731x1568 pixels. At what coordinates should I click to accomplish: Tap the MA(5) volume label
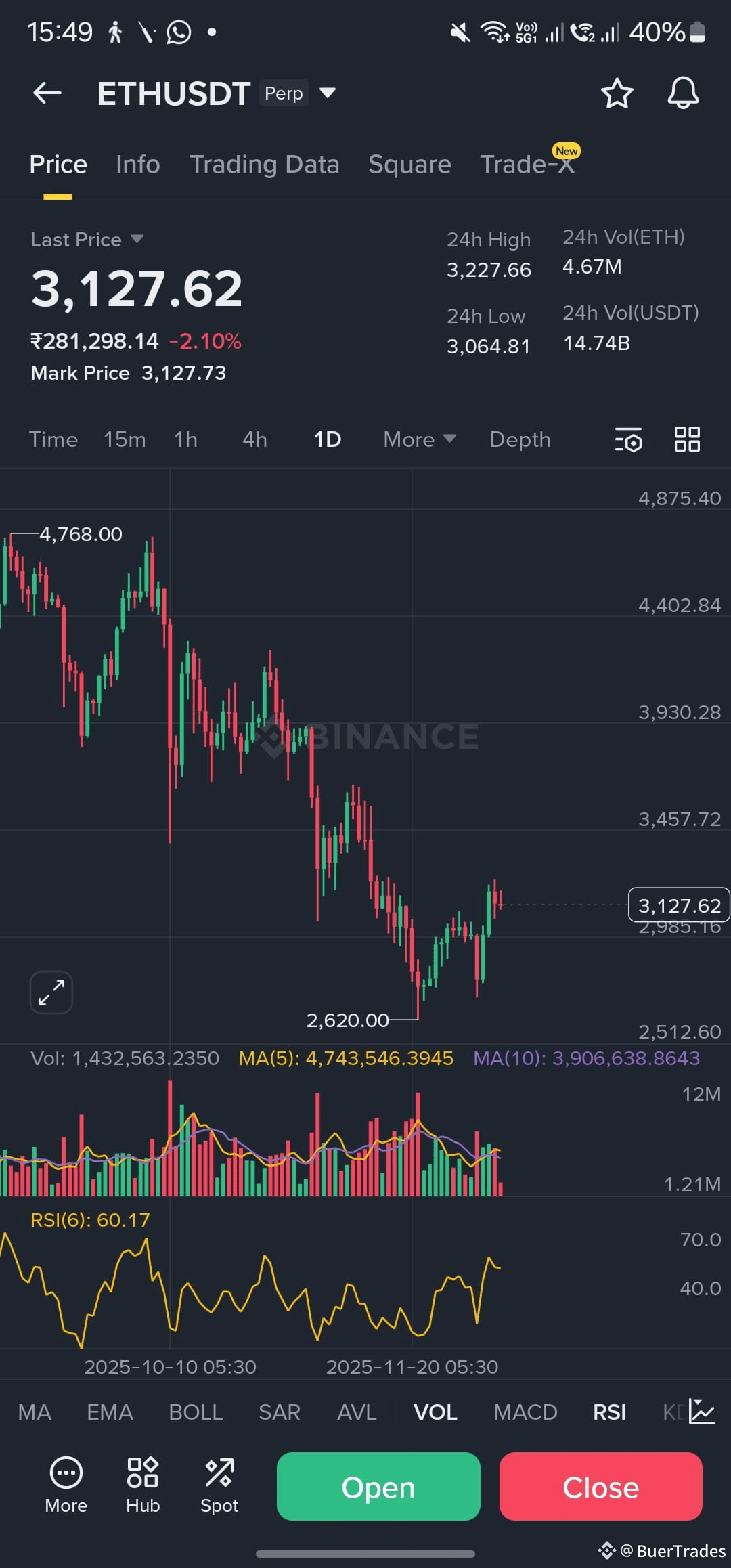(x=346, y=1058)
